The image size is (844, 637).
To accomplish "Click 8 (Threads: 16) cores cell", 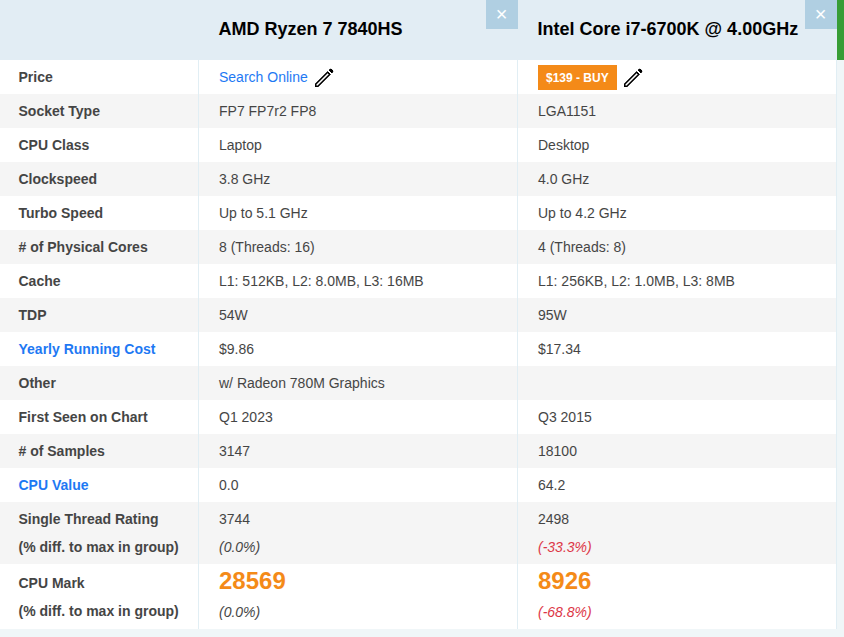I will pos(266,247).
